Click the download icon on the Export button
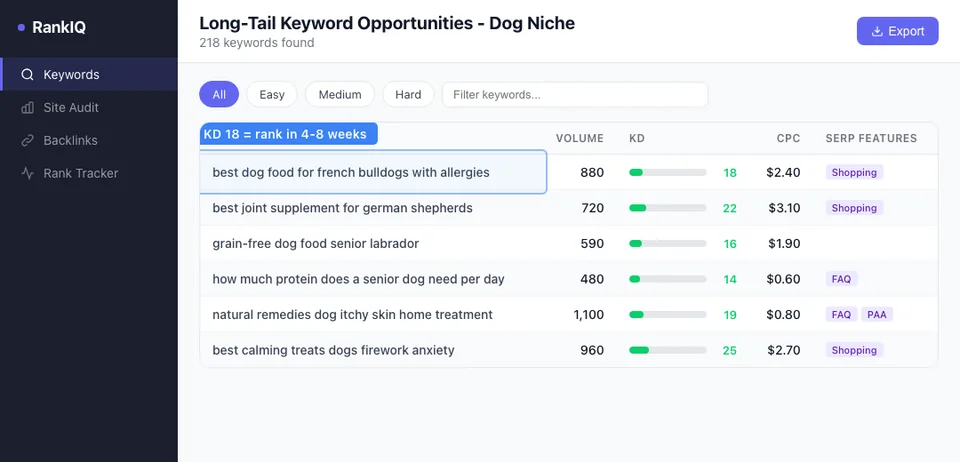Screen dimensions: 960x462 [877, 31]
